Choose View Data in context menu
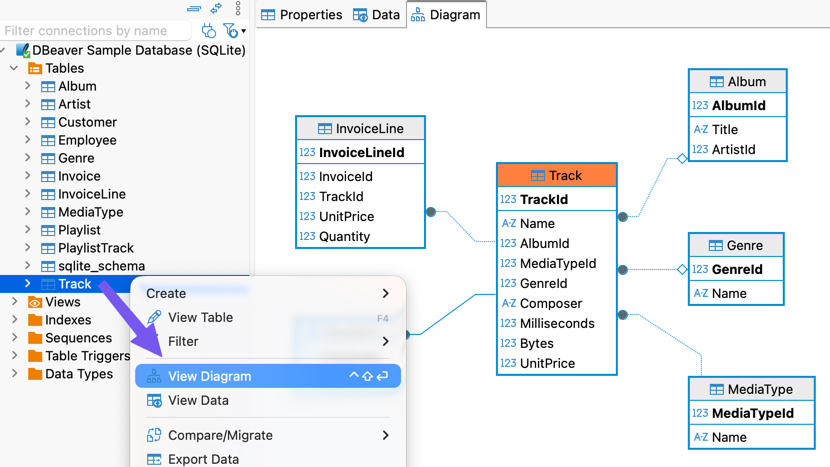 click(x=198, y=400)
